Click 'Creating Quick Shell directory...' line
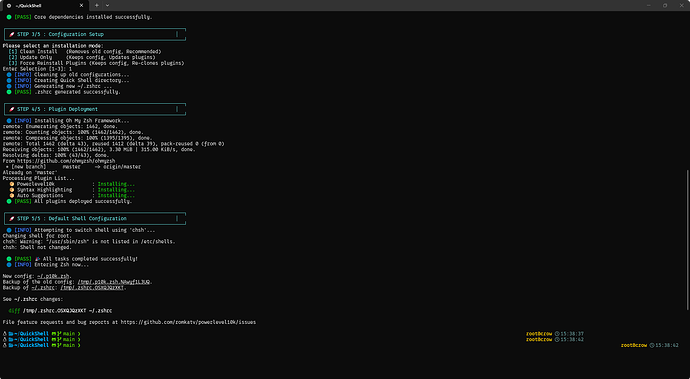Viewport: 690px width, 379px height. 68,80
